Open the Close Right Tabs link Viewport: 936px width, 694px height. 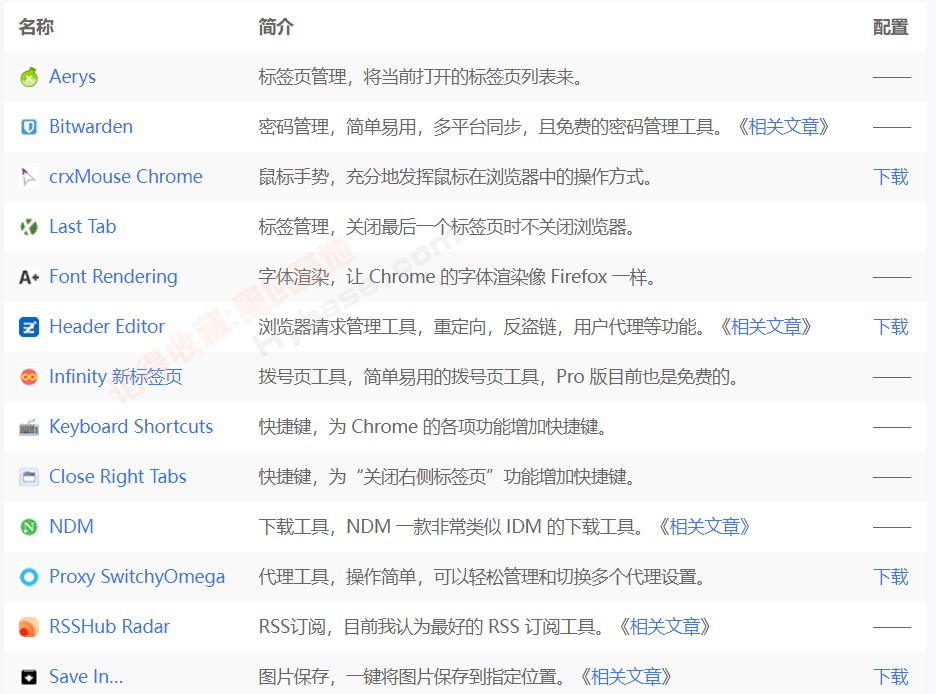[x=118, y=477]
